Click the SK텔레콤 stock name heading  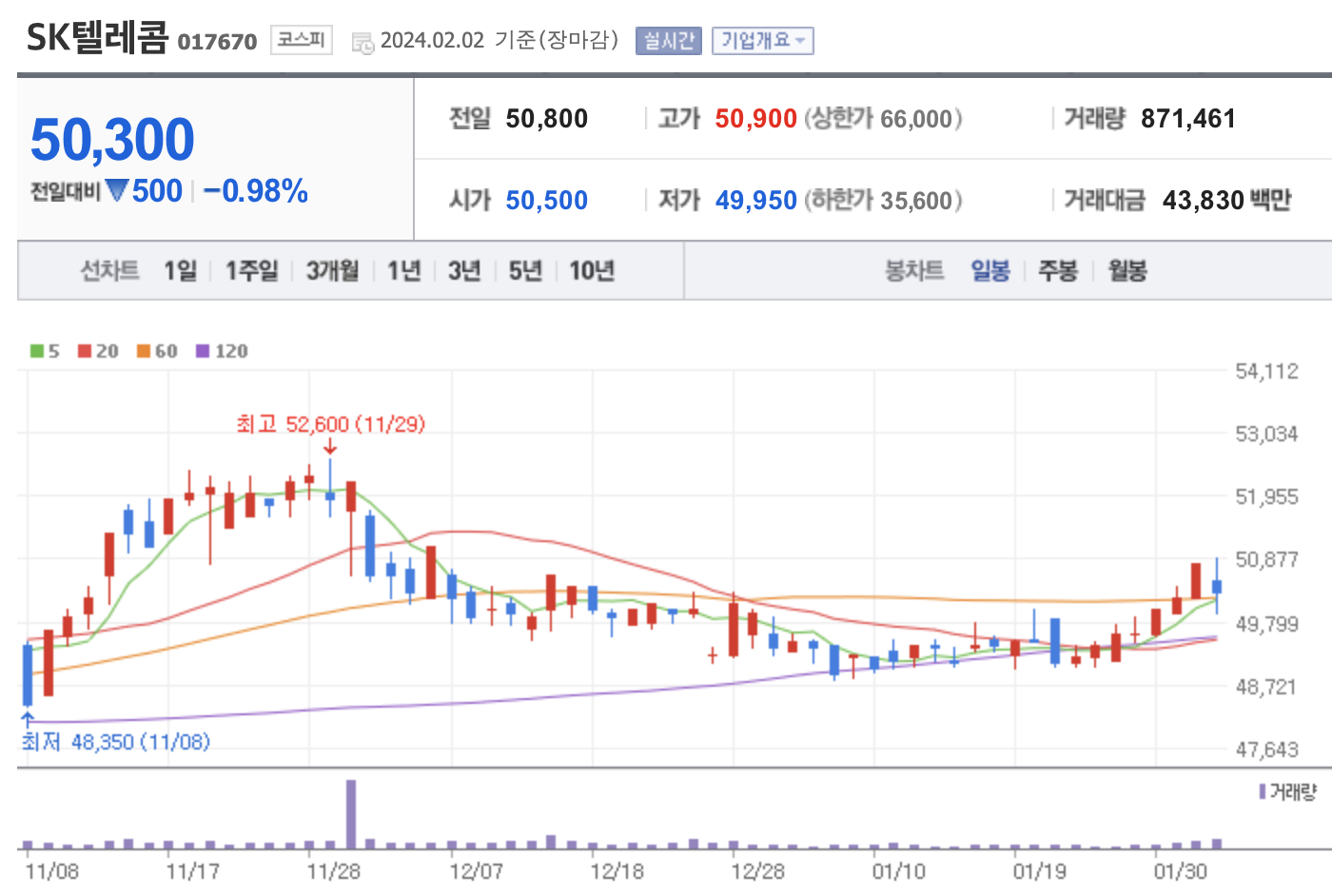point(97,38)
